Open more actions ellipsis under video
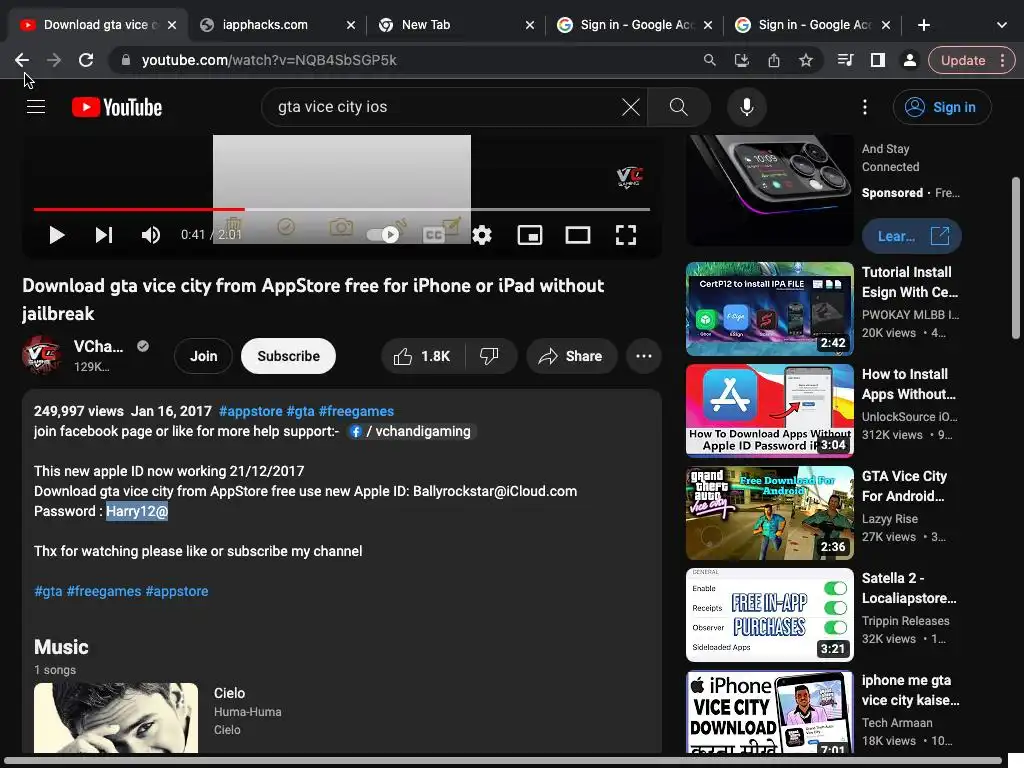Image resolution: width=1024 pixels, height=768 pixels. pyautogui.click(x=643, y=356)
